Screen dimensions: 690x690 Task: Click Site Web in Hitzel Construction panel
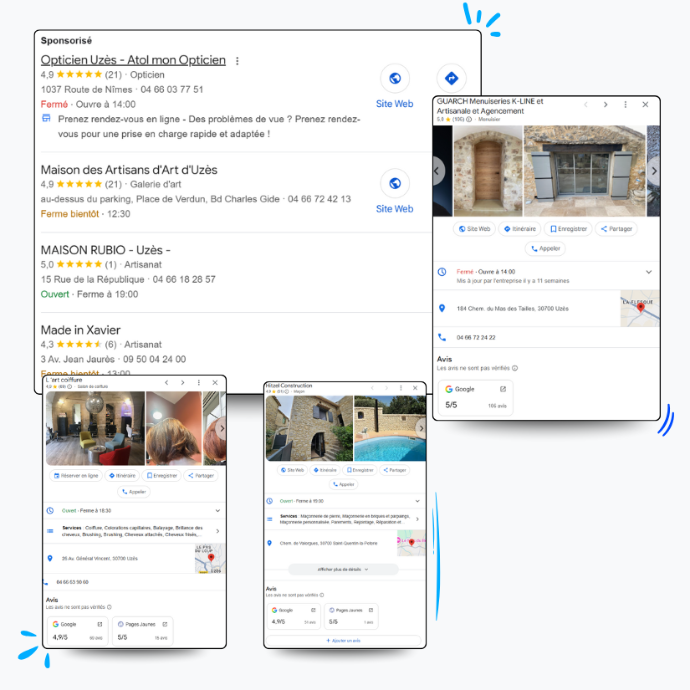point(292,470)
